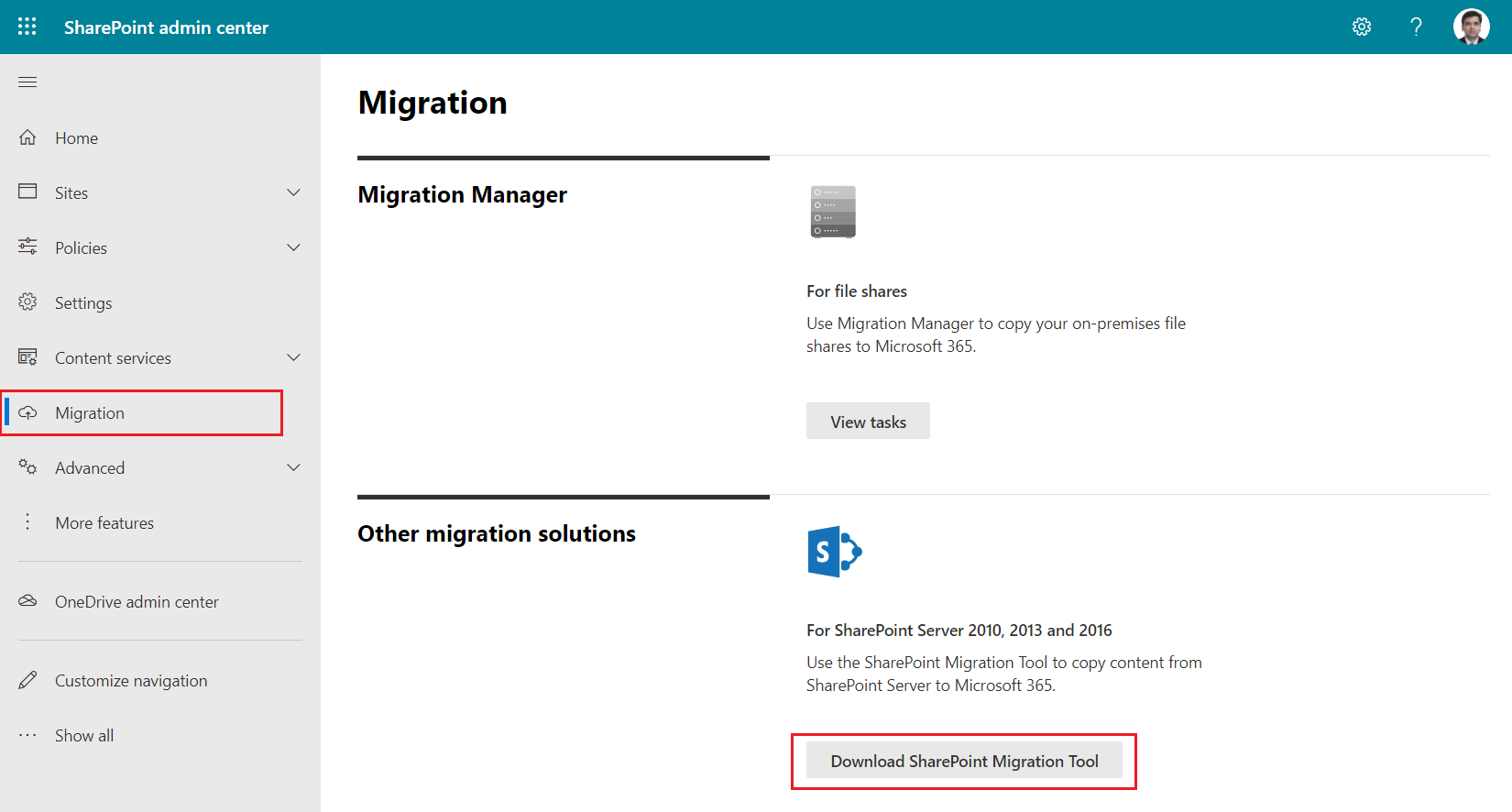Screen dimensions: 1512x812
Task: Open More features in the navigation
Action: (x=104, y=523)
